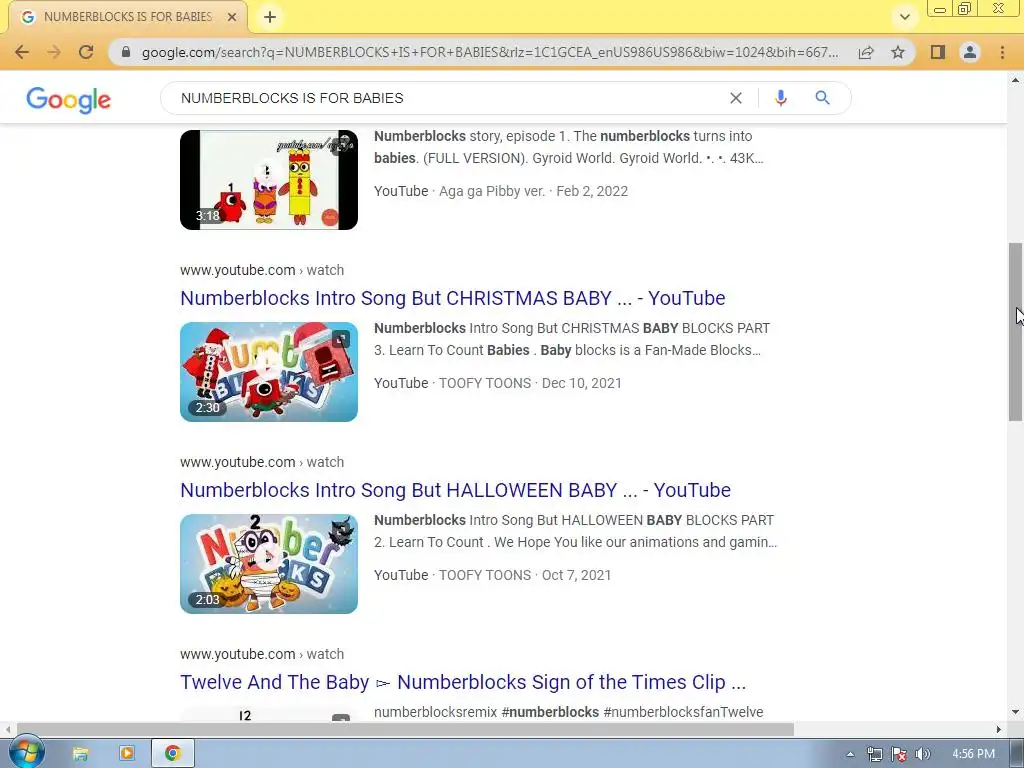The height and width of the screenshot is (768, 1024).
Task: Open the Chrome profile menu
Action: coord(970,52)
